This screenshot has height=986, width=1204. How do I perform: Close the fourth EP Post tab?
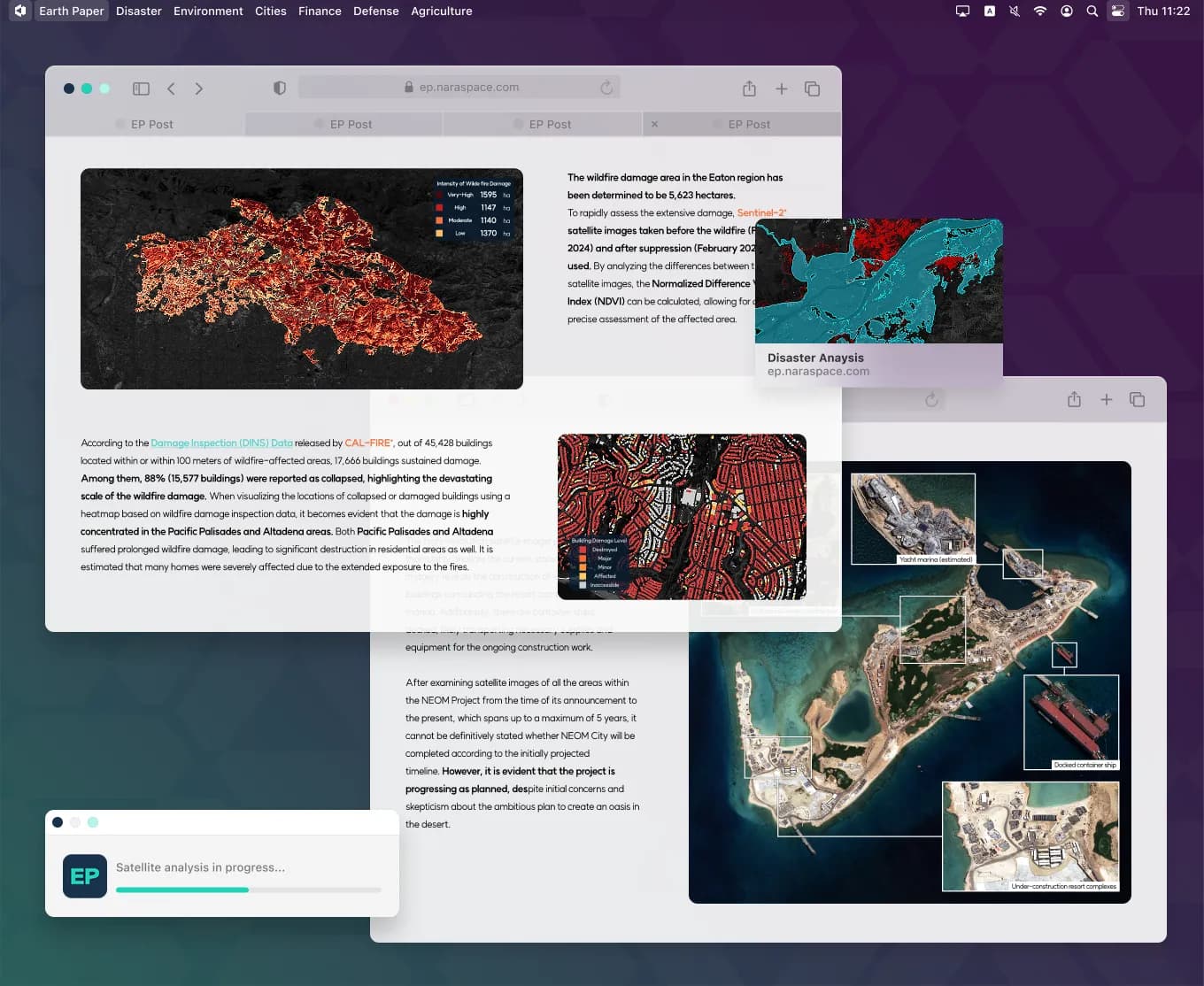point(654,124)
